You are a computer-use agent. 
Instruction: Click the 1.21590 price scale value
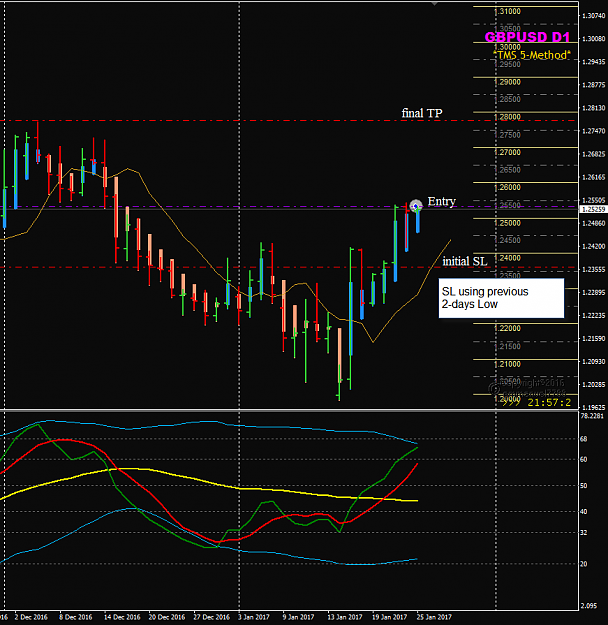coord(593,338)
